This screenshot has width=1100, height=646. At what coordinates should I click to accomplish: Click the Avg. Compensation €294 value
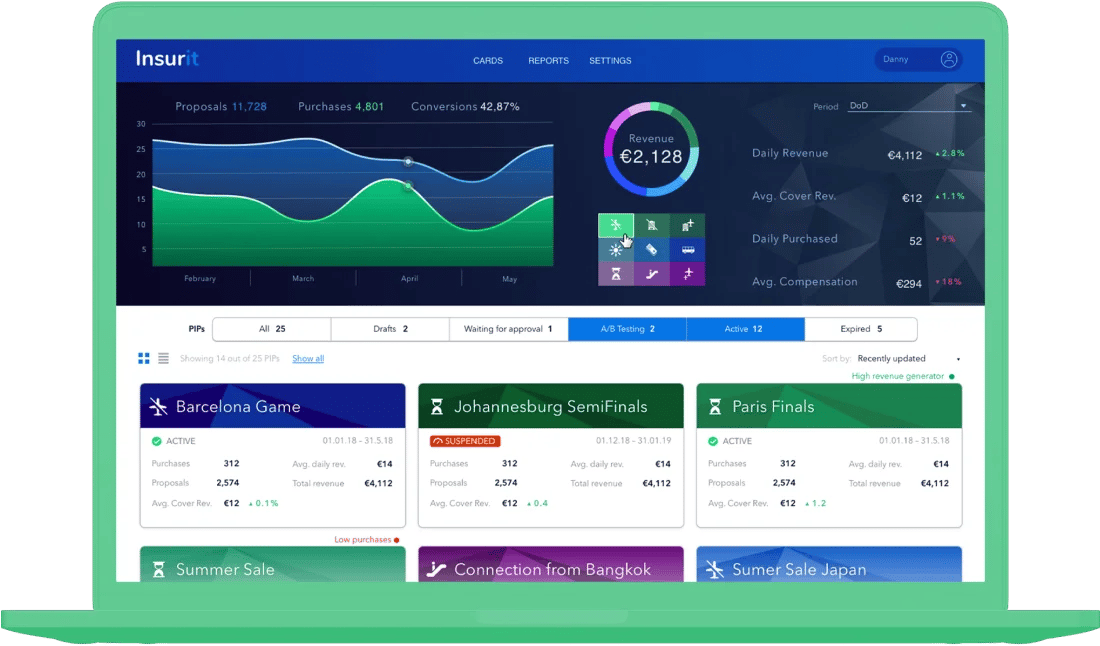pyautogui.click(x=909, y=283)
